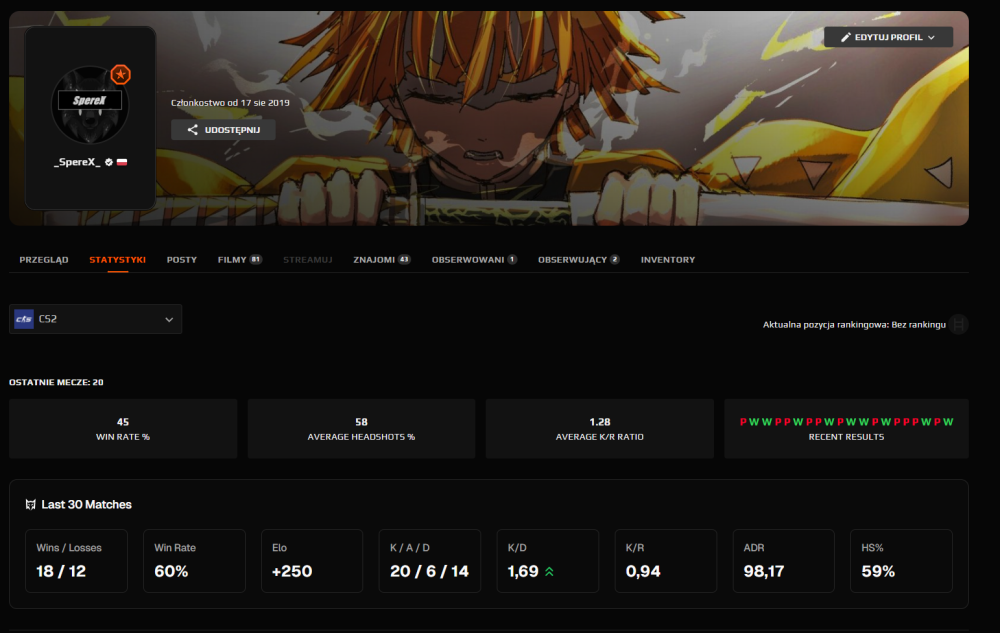1000x633 pixels.
Task: Click the 81 badge on Filmy
Action: tap(255, 259)
